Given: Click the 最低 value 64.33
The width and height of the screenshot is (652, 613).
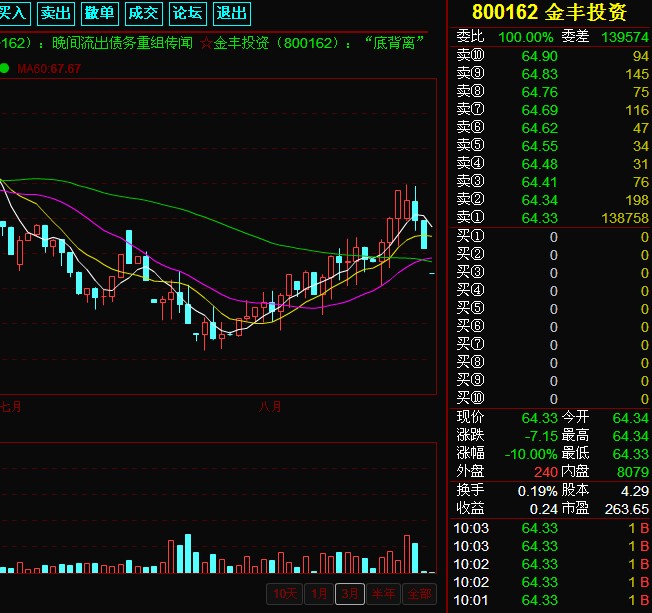Looking at the screenshot, I should (630, 454).
